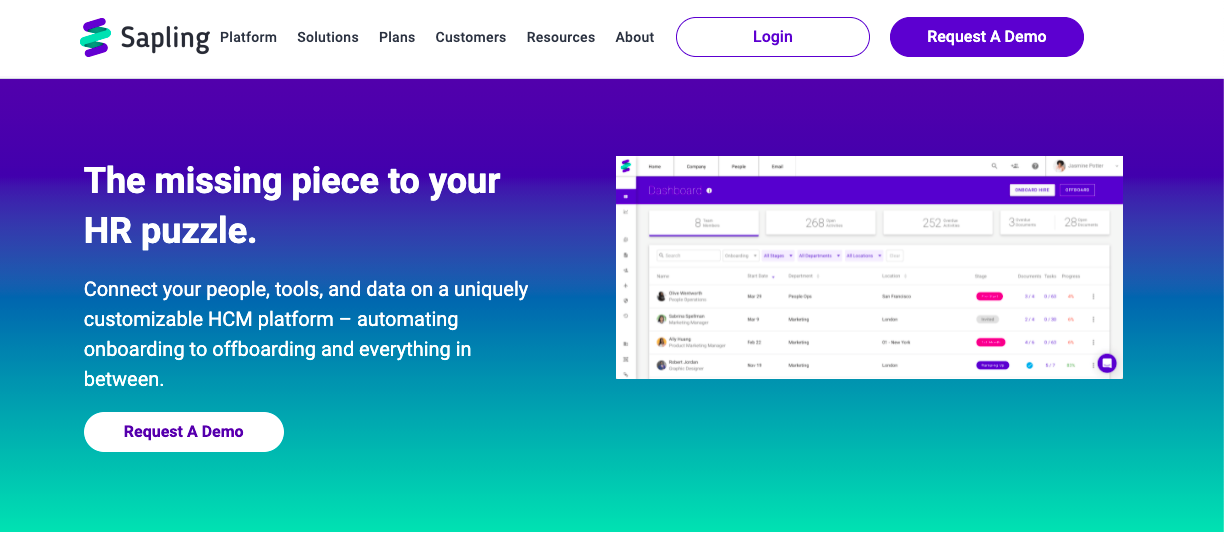Click Robert Jordan's blue checkmark icon

point(1029,365)
